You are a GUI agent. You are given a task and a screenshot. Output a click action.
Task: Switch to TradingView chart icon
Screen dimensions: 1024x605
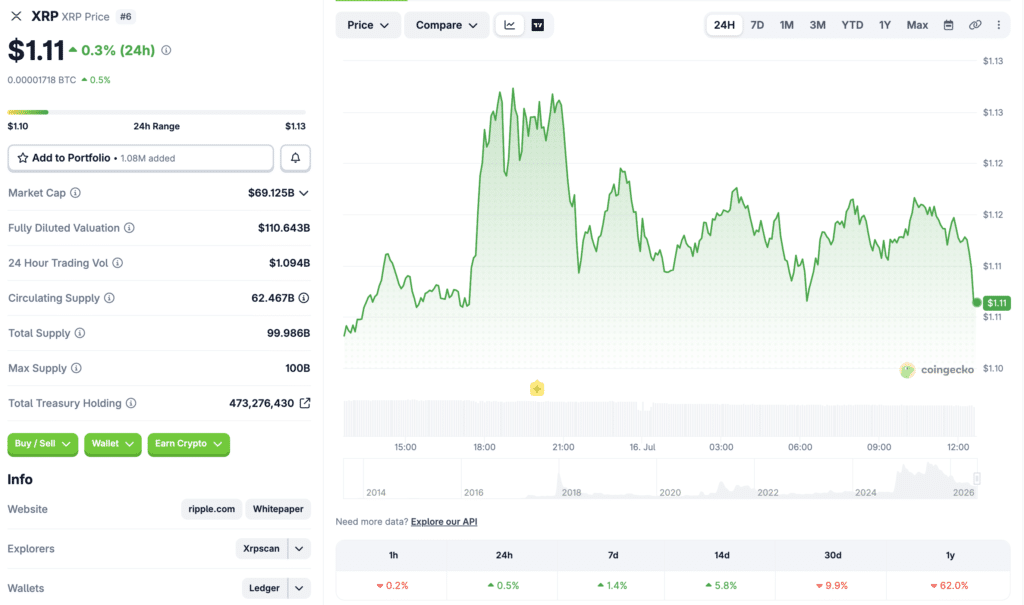[537, 25]
